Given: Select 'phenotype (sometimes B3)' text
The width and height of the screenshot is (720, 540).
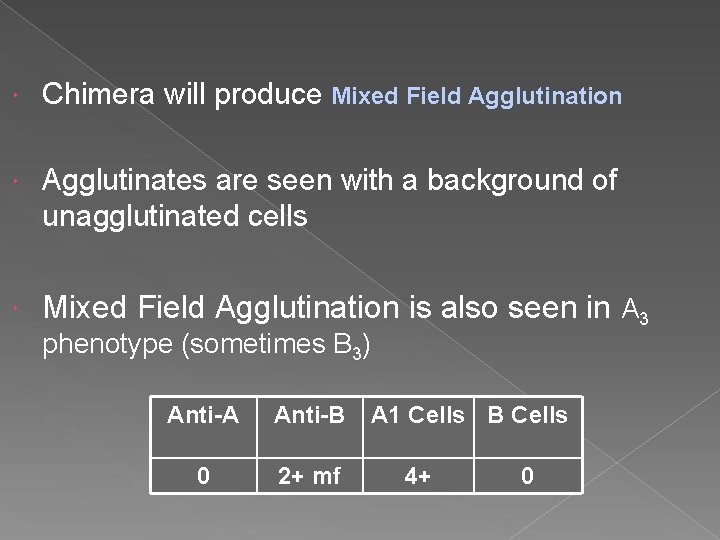Looking at the screenshot, I should point(206,344).
